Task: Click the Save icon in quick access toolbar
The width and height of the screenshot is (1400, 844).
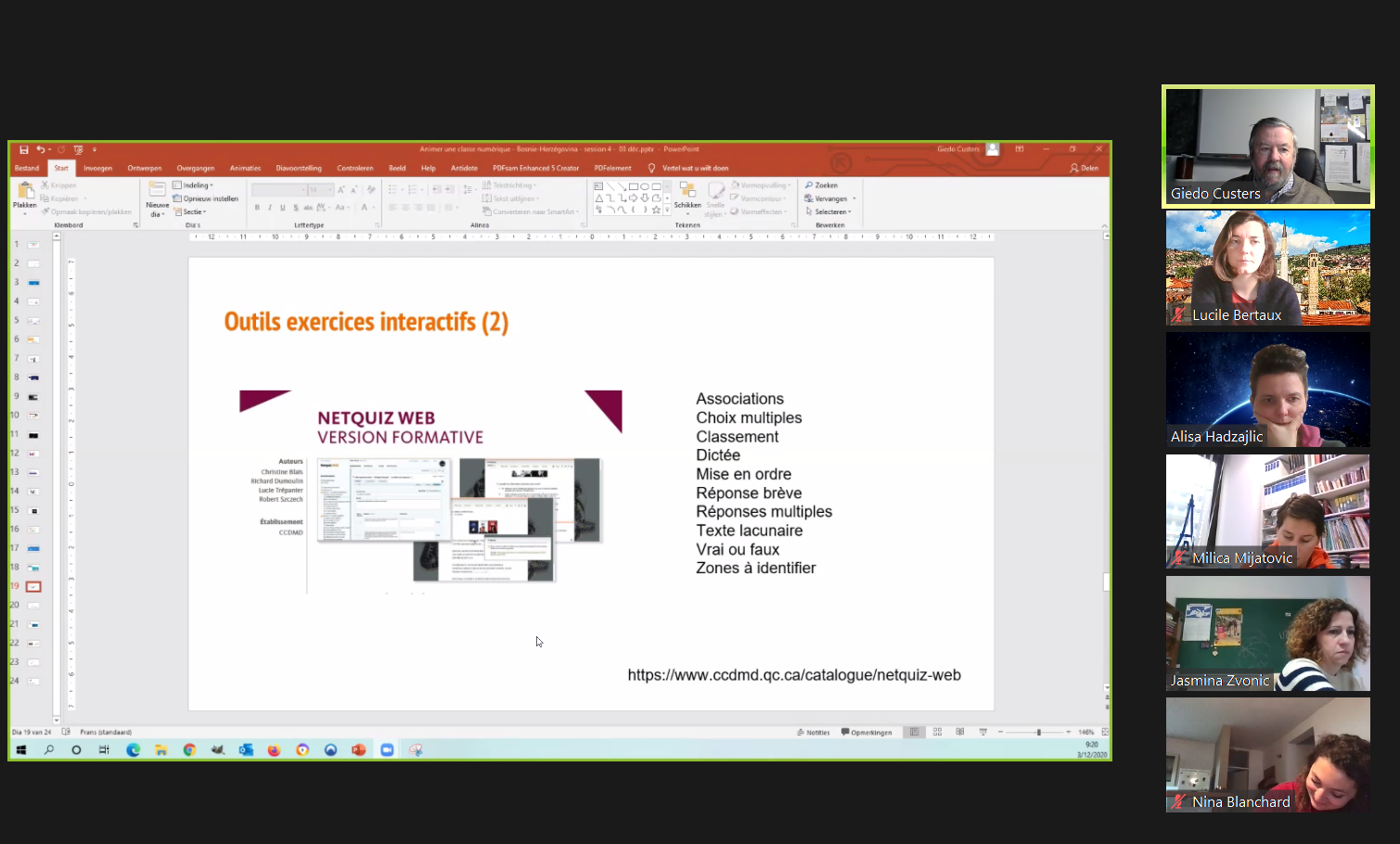Action: [x=24, y=149]
